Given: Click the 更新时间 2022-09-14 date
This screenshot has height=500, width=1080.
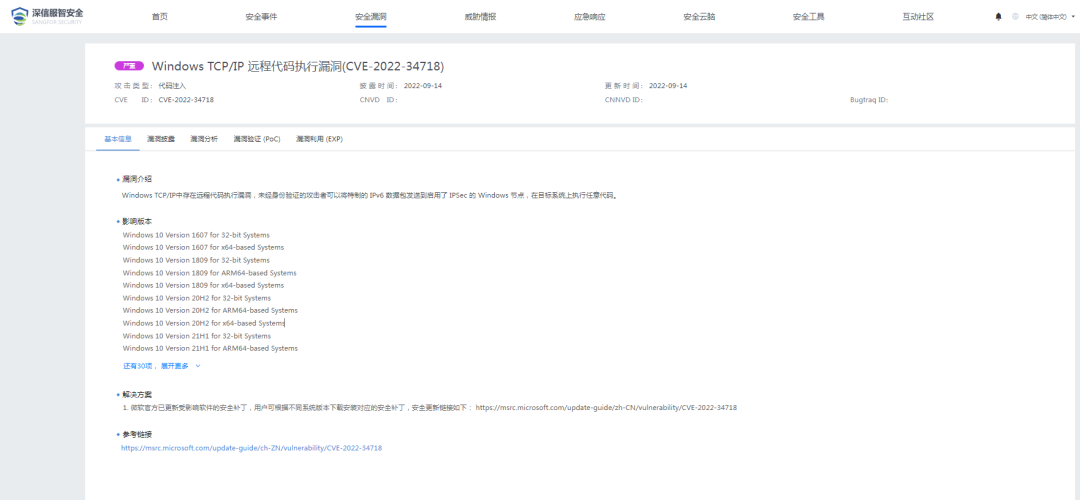Looking at the screenshot, I should (x=668, y=86).
